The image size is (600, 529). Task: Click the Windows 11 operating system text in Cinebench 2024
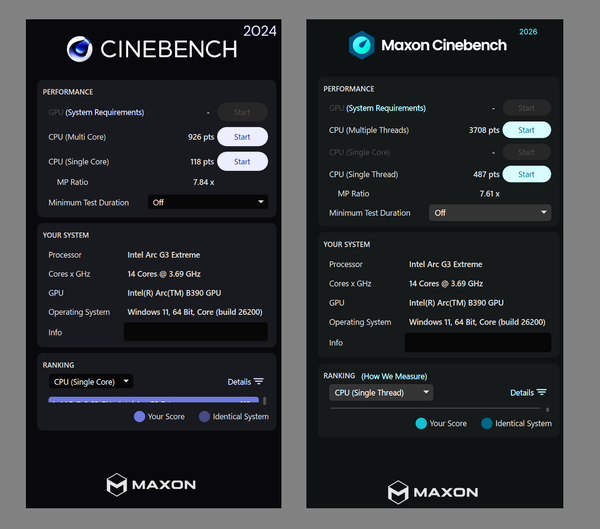click(195, 312)
